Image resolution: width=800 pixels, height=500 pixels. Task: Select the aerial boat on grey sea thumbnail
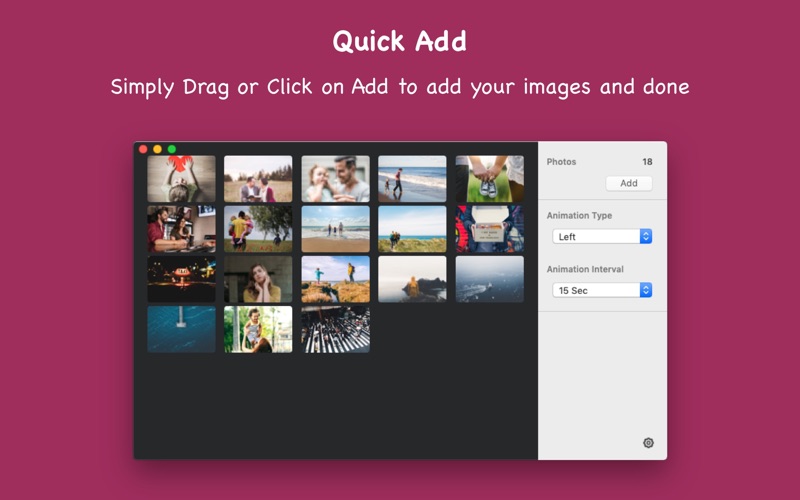click(489, 279)
